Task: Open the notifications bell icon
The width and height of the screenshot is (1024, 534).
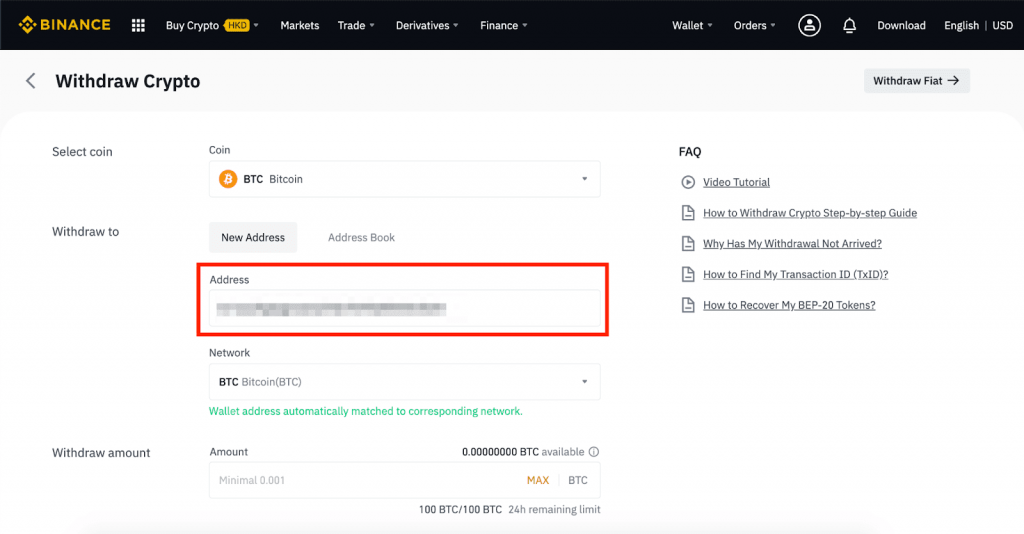Action: coord(849,25)
